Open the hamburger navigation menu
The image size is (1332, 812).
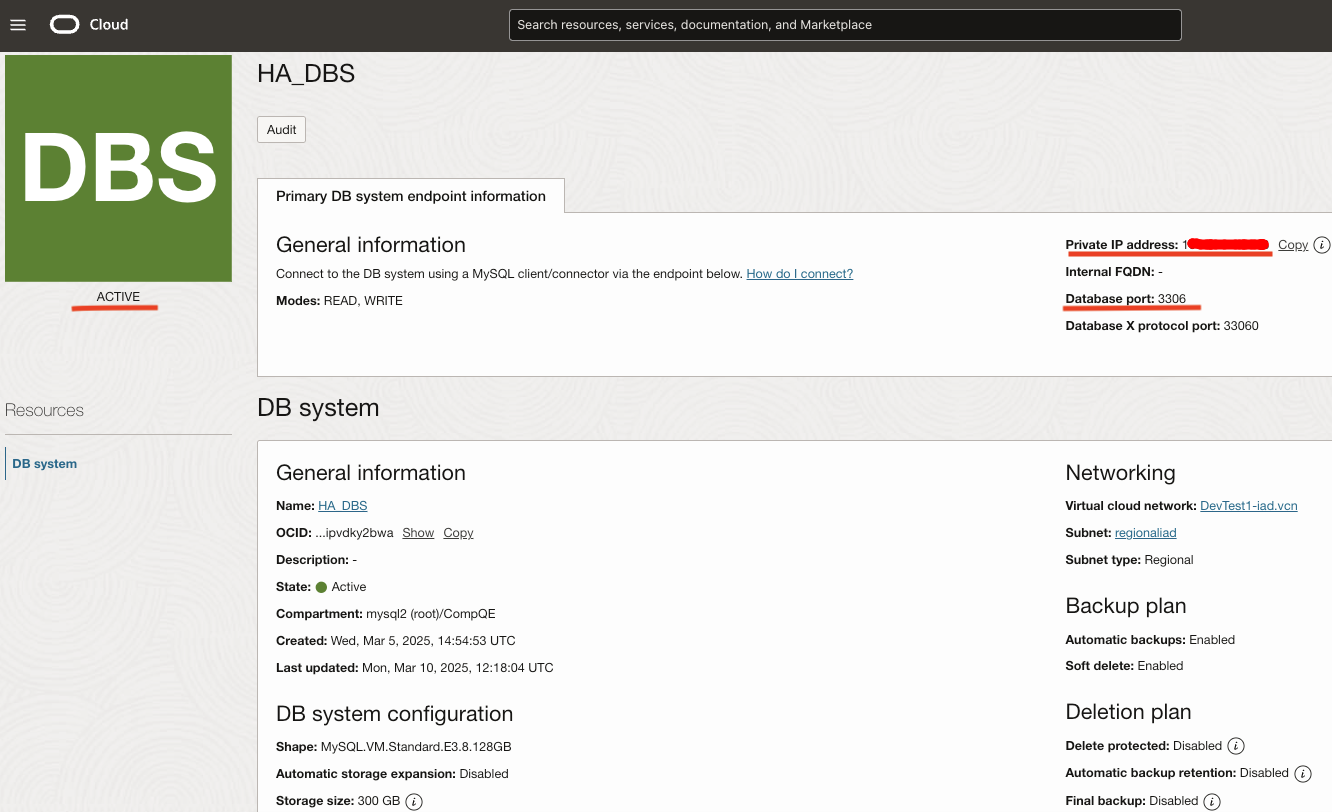pos(18,25)
